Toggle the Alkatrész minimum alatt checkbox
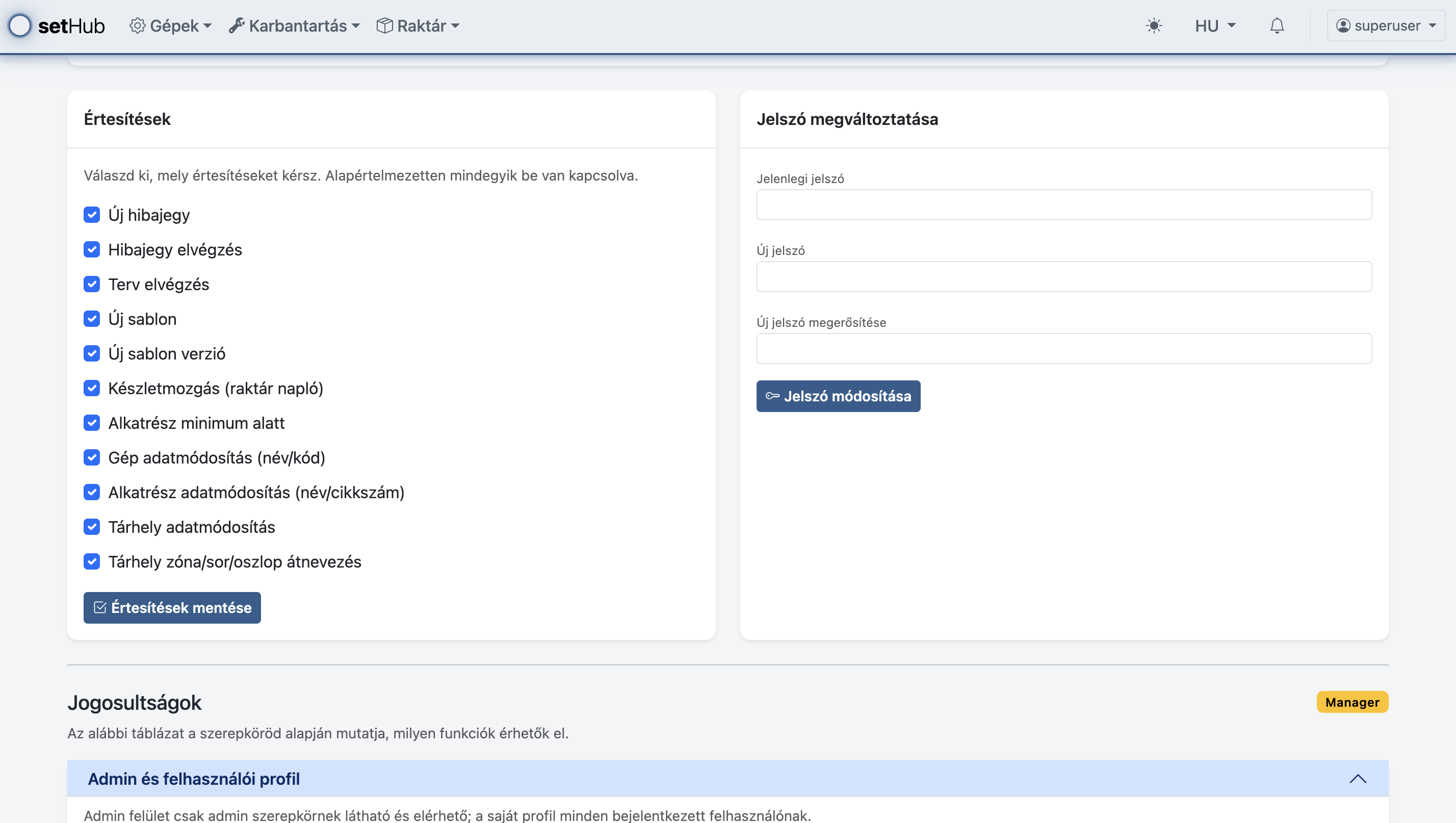Viewport: 1456px width, 823px height. pos(92,423)
